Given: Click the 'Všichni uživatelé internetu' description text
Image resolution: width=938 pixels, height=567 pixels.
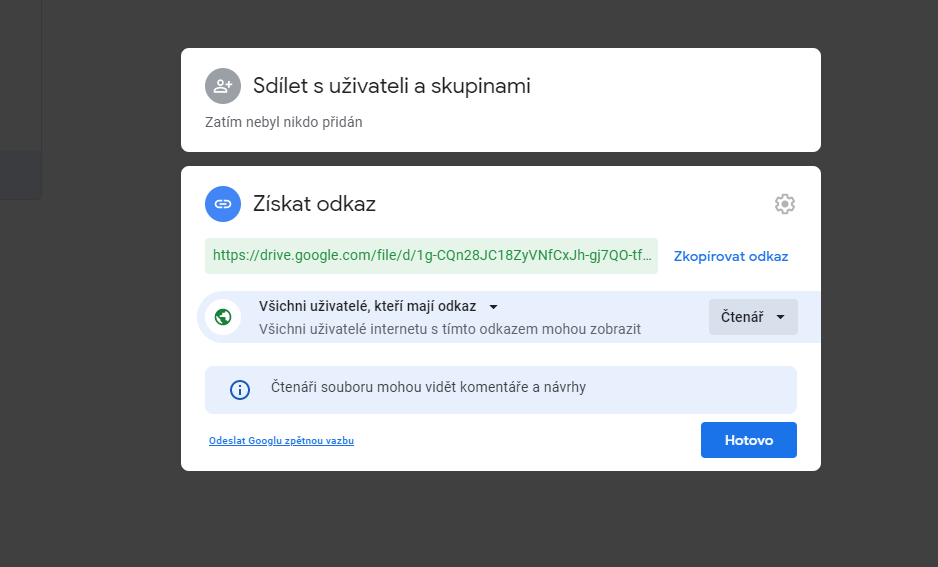Looking at the screenshot, I should click(x=449, y=328).
